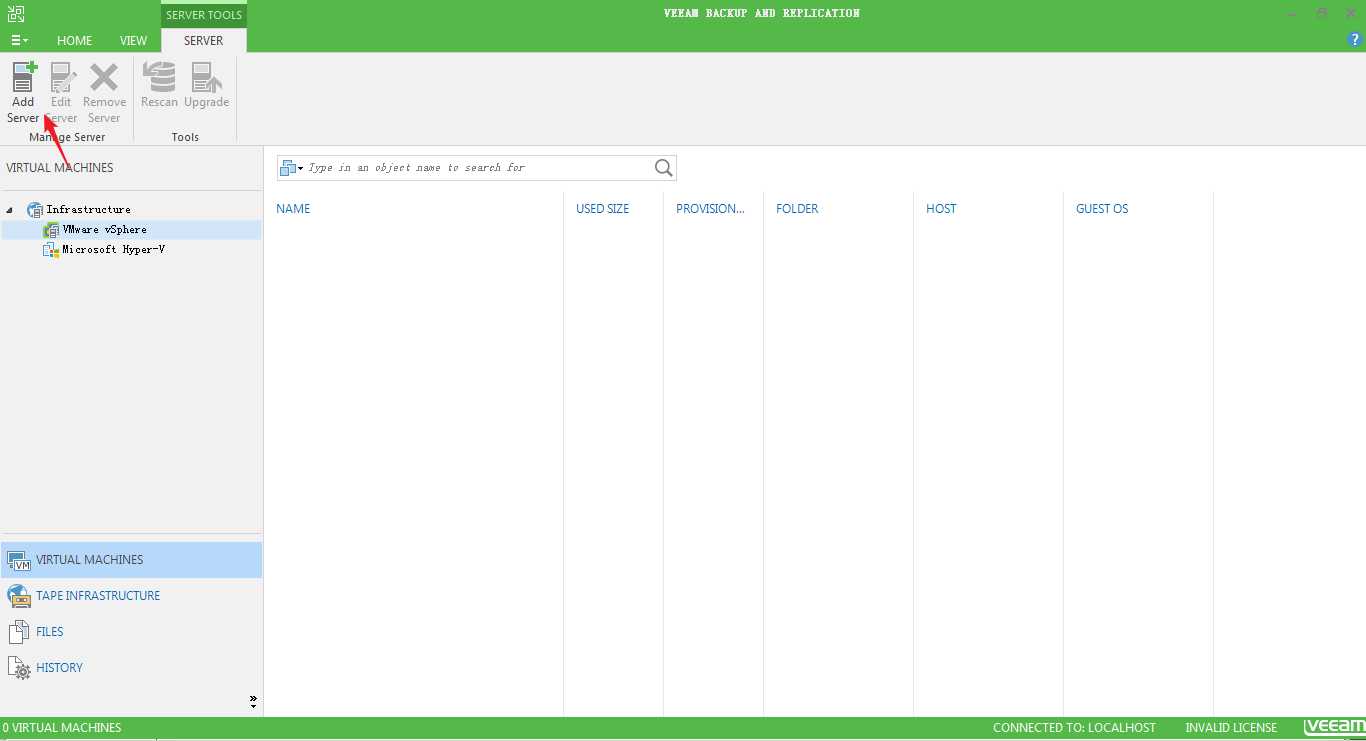Viewport: 1366px width, 741px height.
Task: Open the help question mark icon
Action: tap(1356, 40)
